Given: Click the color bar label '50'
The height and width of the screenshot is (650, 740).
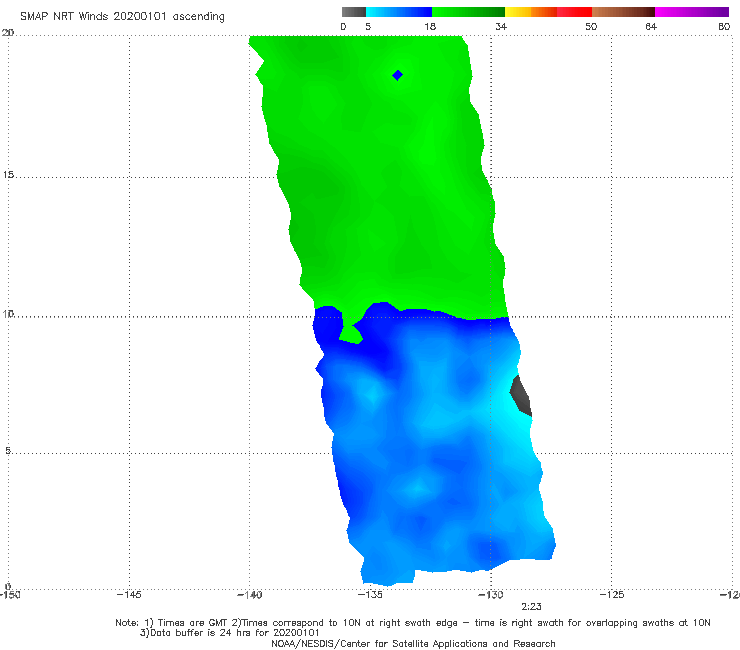Looking at the screenshot, I should coord(591,26).
